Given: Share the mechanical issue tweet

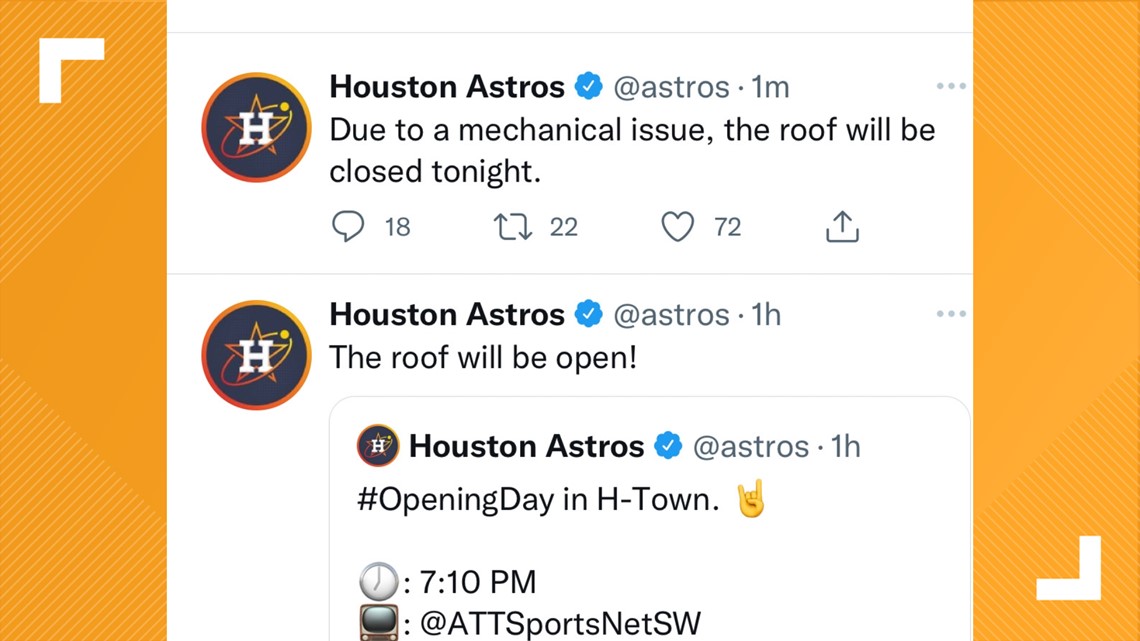Looking at the screenshot, I should [842, 226].
